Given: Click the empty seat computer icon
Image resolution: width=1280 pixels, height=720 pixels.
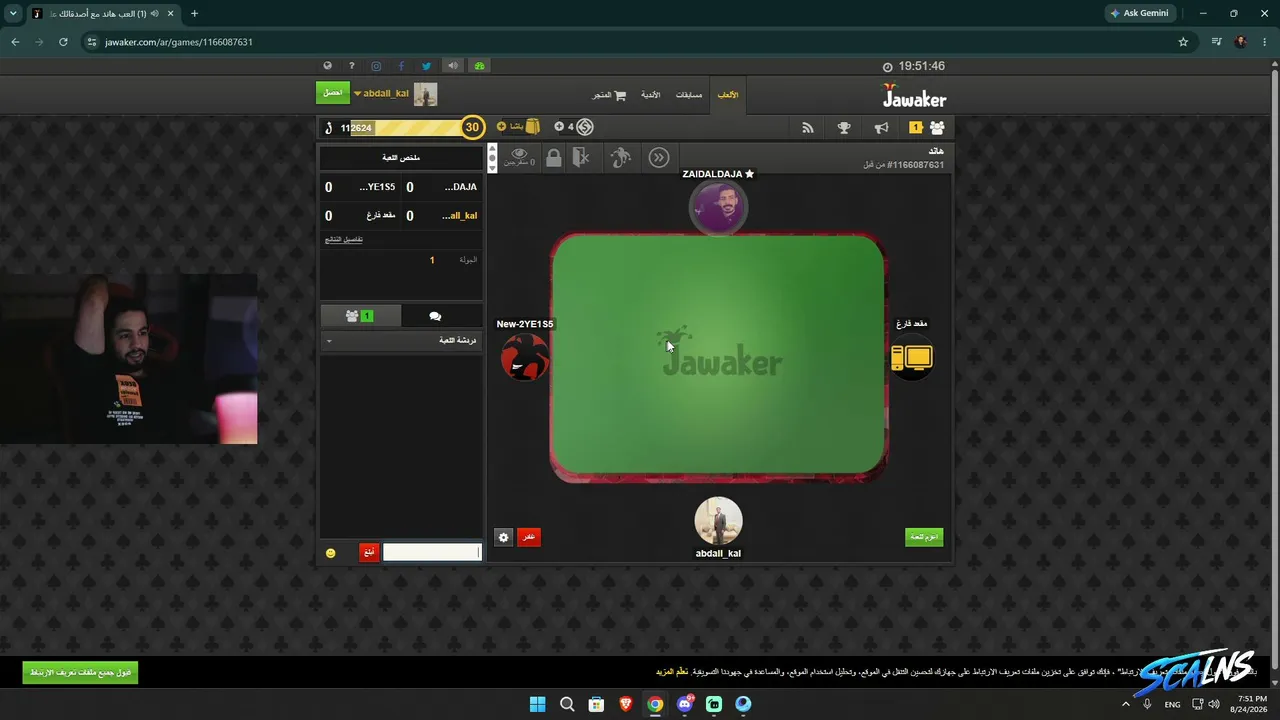Looking at the screenshot, I should pyautogui.click(x=911, y=358).
